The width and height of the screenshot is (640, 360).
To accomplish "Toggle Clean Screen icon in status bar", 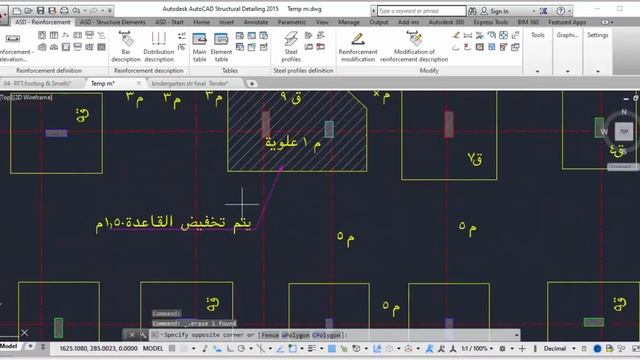I will point(636,349).
